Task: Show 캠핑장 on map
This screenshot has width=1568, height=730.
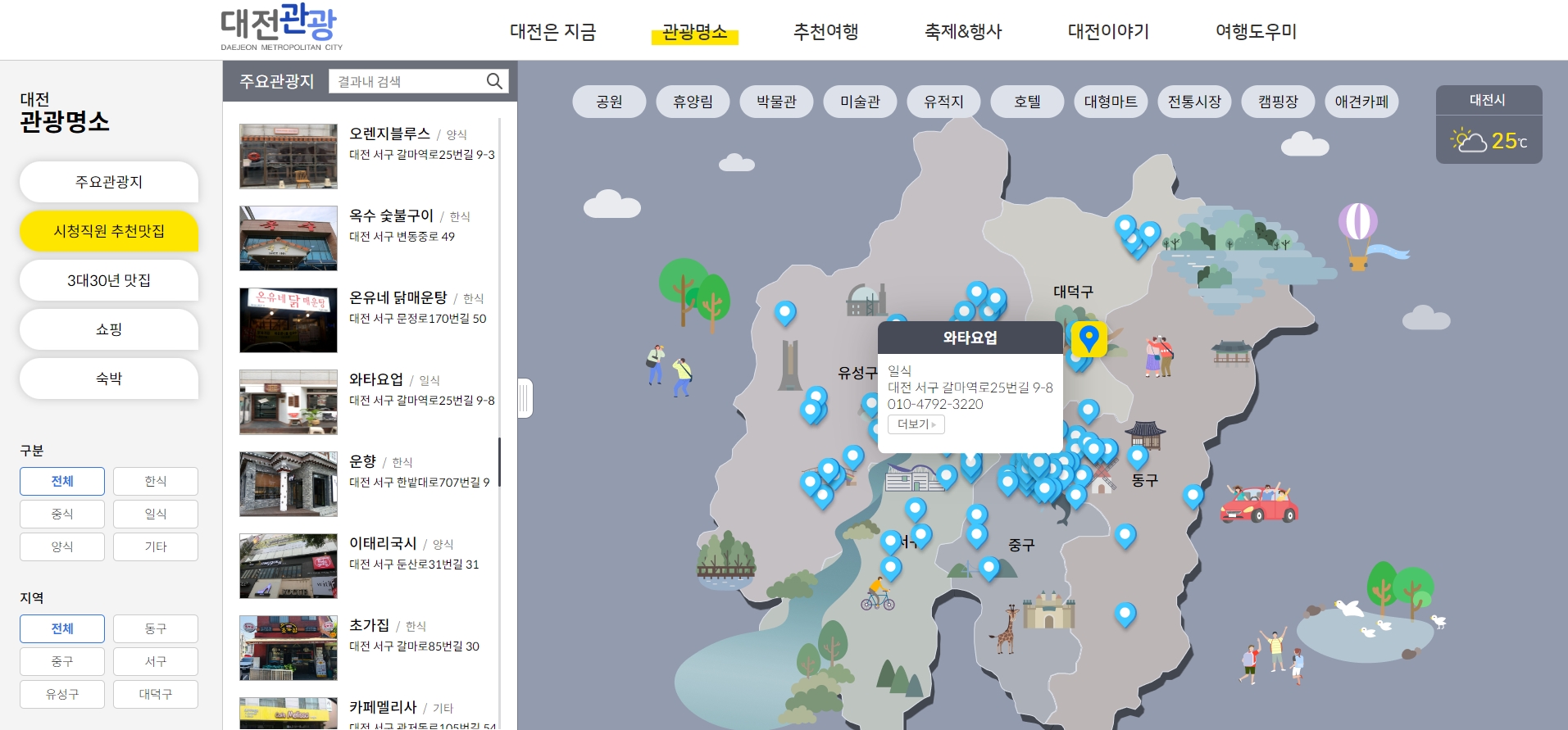Action: (x=1278, y=102)
